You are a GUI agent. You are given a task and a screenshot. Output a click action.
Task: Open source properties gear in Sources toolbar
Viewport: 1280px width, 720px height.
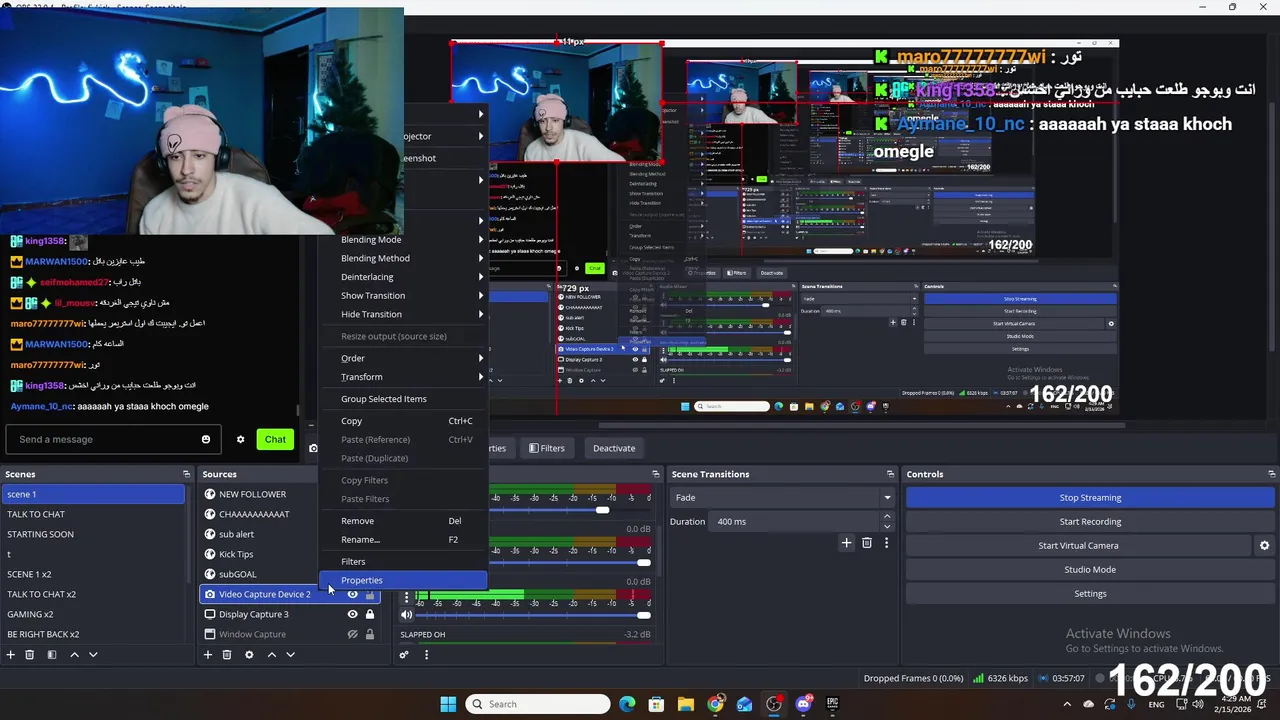(x=249, y=655)
